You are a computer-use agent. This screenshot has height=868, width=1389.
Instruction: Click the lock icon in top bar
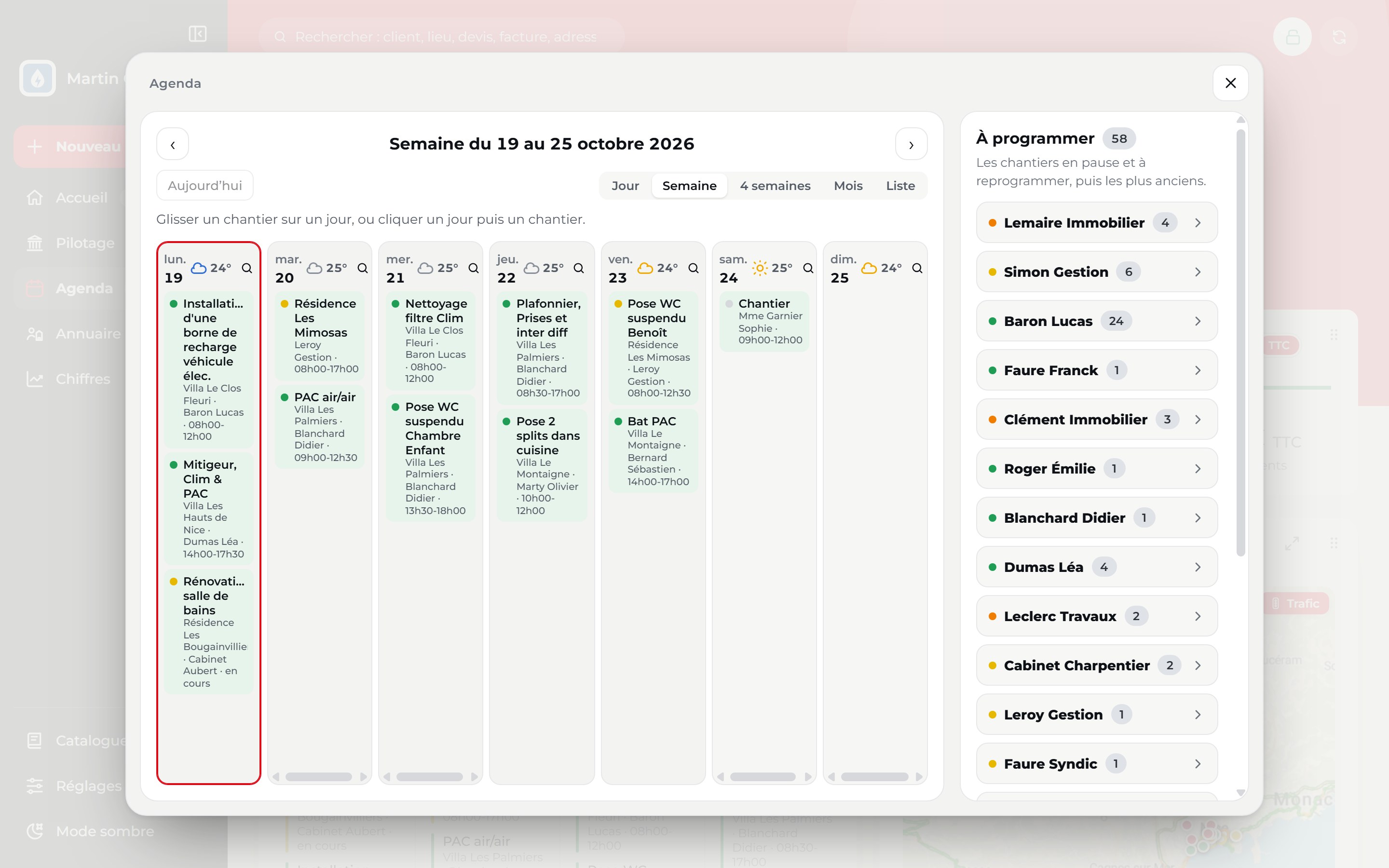(1293, 37)
